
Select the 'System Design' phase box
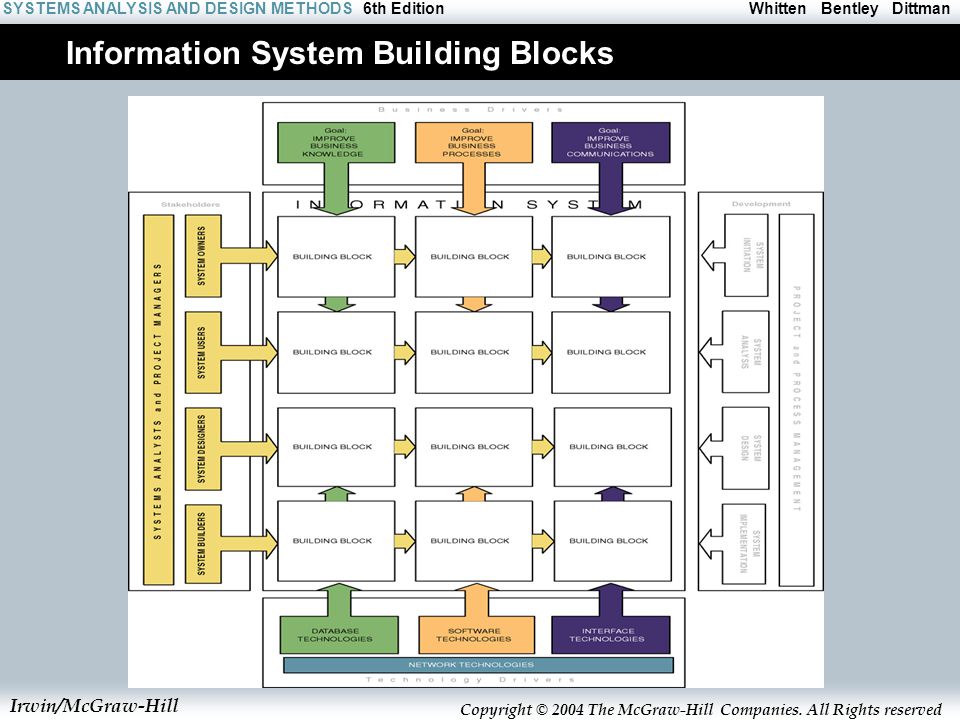746,448
